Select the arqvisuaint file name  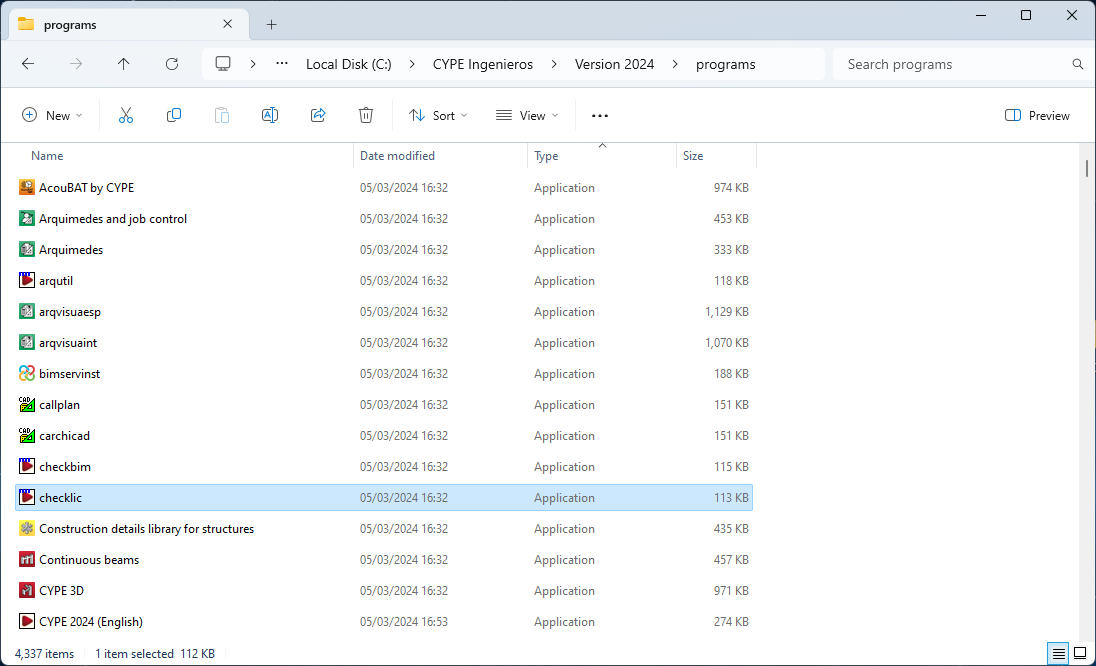pos(68,342)
